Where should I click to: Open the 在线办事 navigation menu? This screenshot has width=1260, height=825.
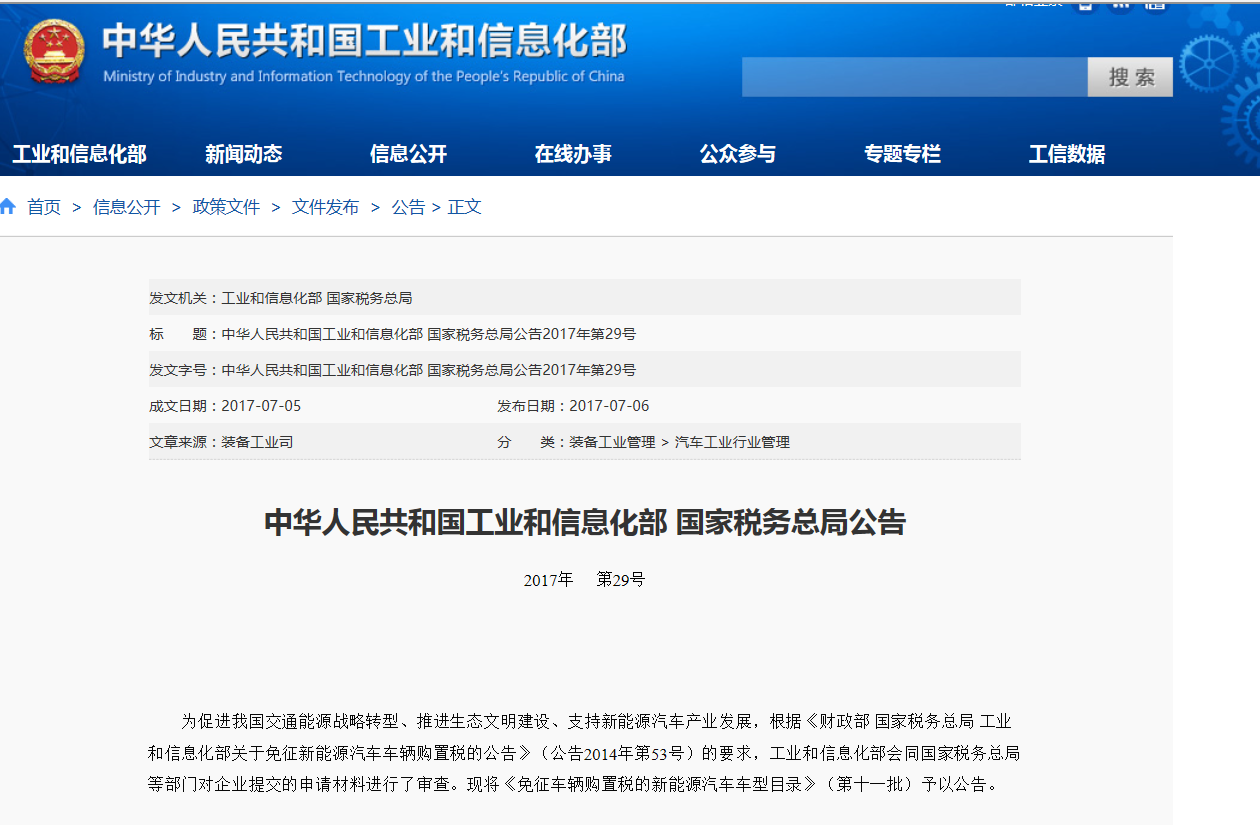coord(573,153)
